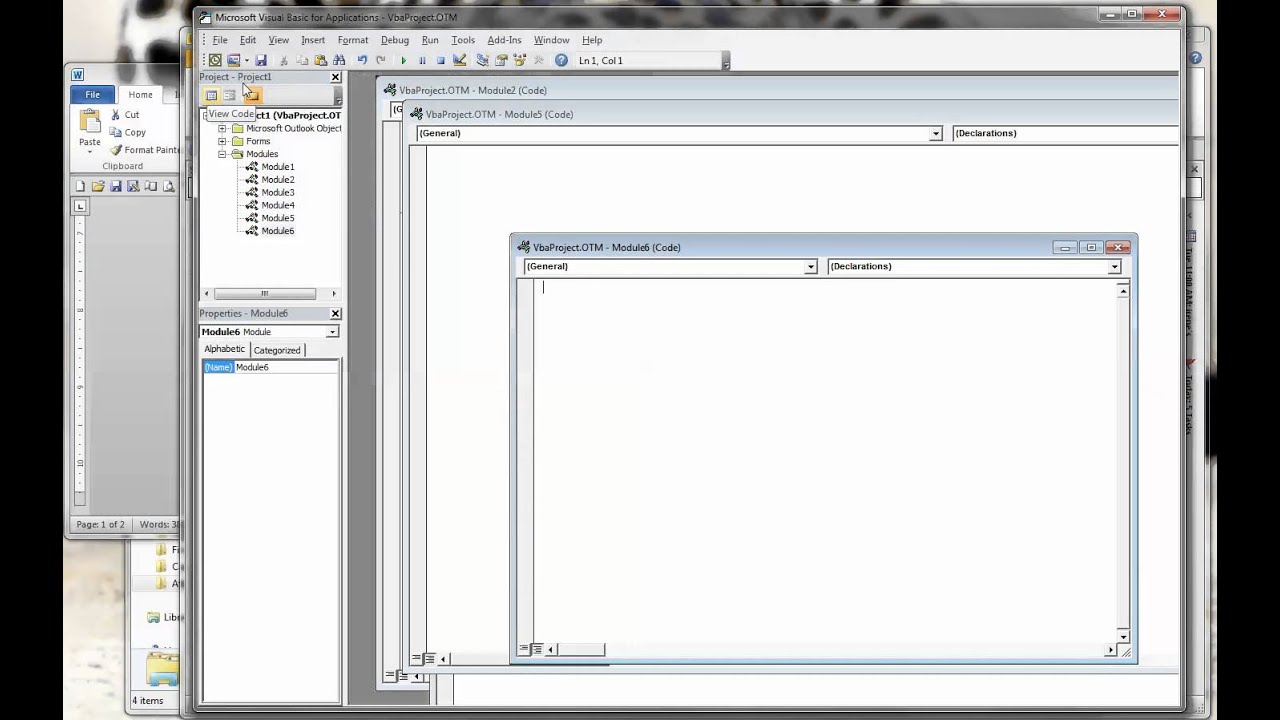This screenshot has width=1280, height=720.
Task: Open the Project Explorer toolbar icon
Action: pyautogui.click(x=482, y=60)
